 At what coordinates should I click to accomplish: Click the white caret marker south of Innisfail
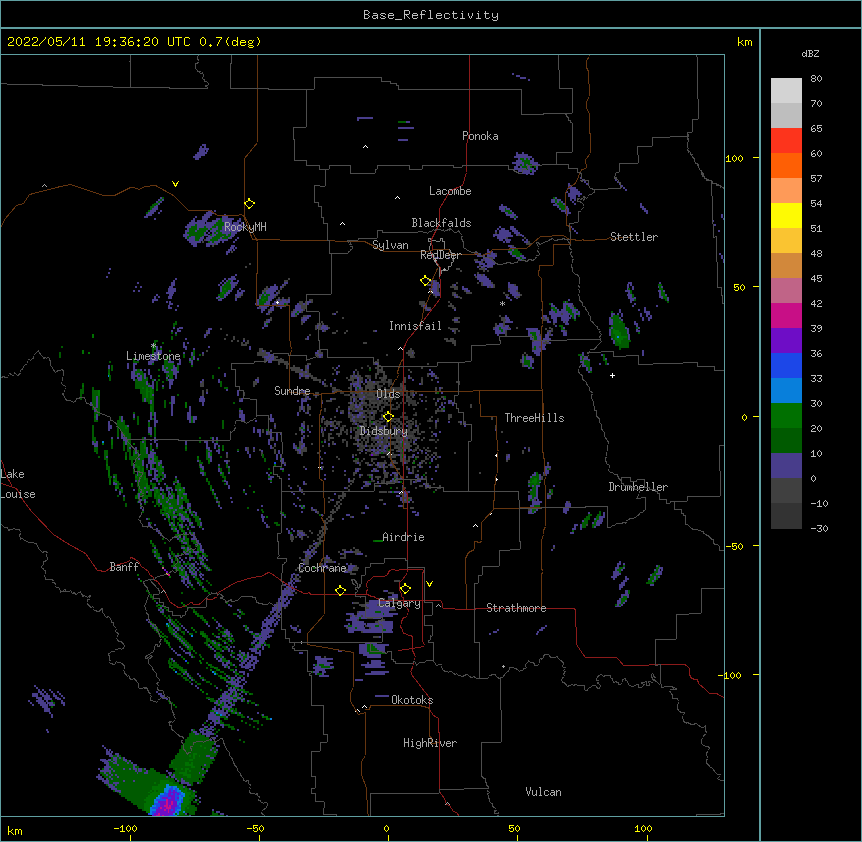pyautogui.click(x=400, y=349)
